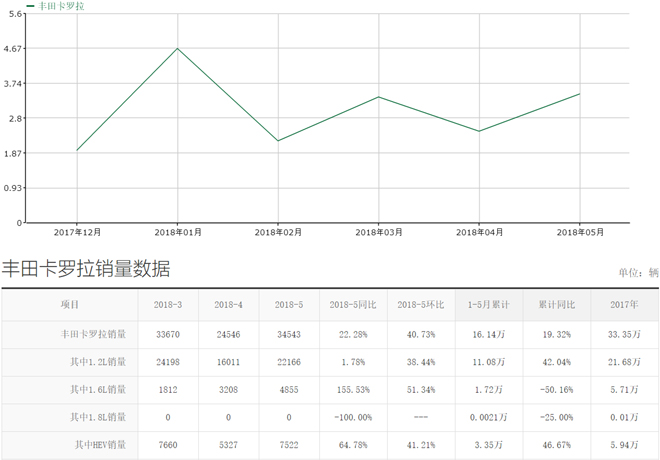
Task: Click the 2018年05月 x-axis label
Action: click(580, 232)
